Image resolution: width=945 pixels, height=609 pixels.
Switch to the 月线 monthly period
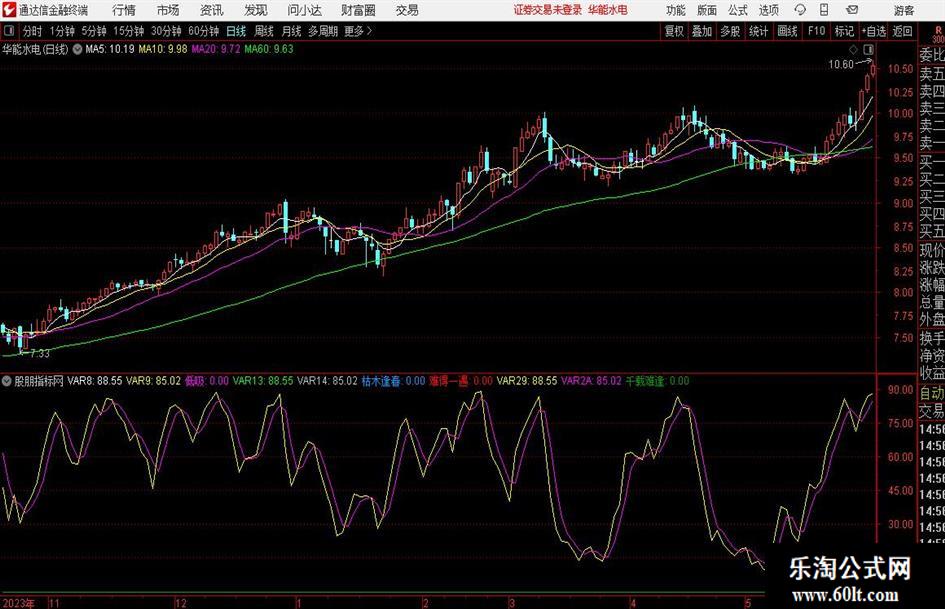(292, 31)
